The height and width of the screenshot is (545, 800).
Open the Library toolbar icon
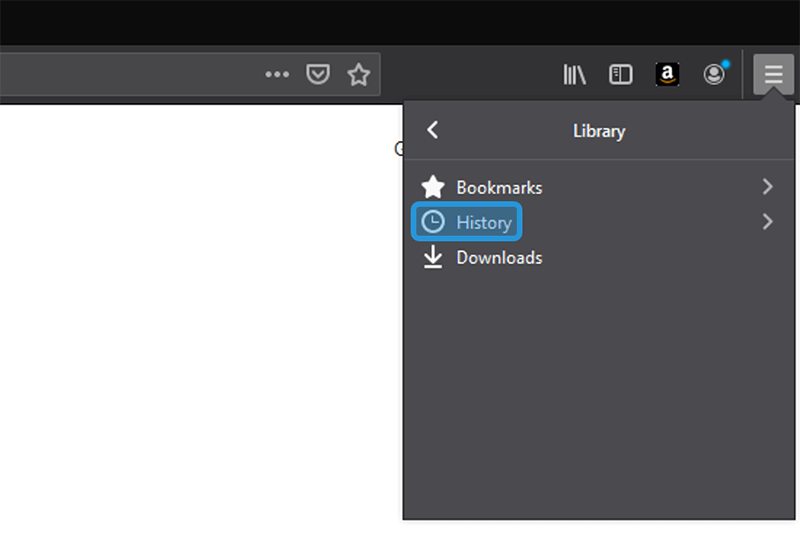(x=574, y=75)
